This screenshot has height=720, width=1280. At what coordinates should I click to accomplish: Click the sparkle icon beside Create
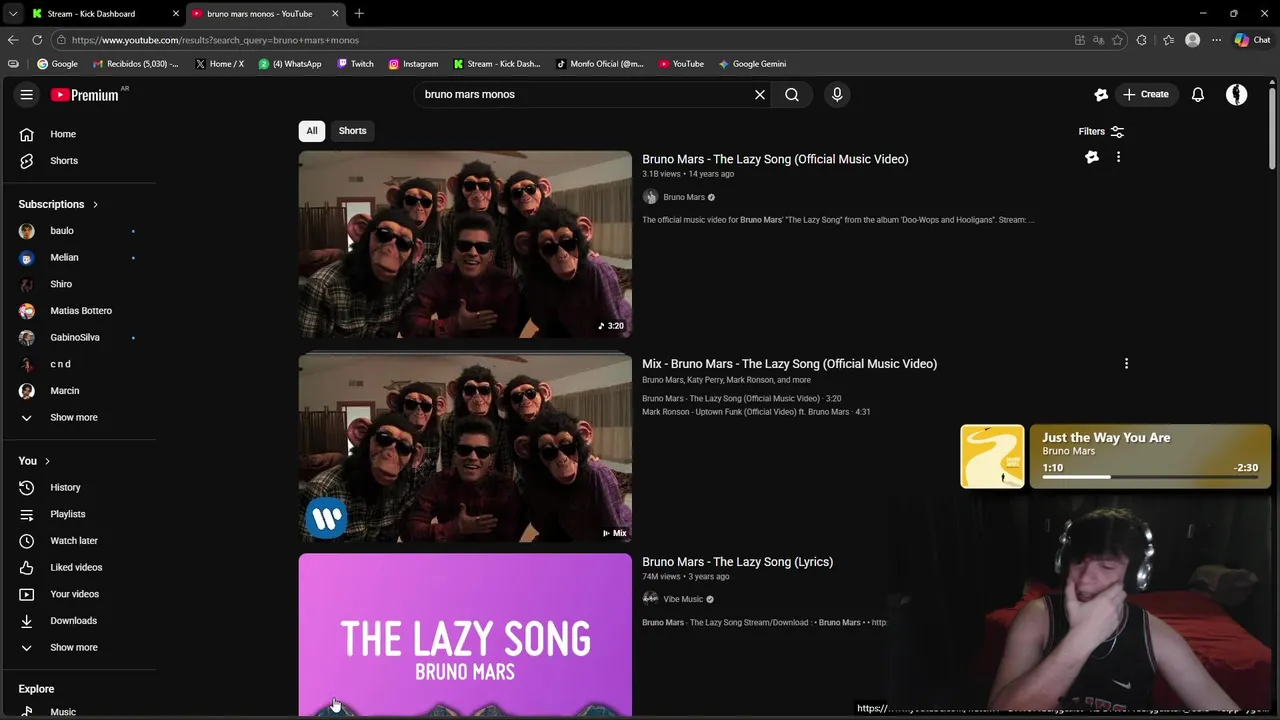tap(1101, 94)
